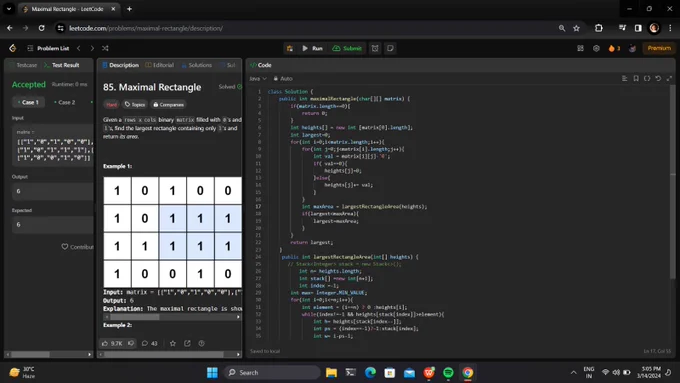Like the problem thumbs-up 9.7K
Screen dimensions: 680x383
(112, 343)
